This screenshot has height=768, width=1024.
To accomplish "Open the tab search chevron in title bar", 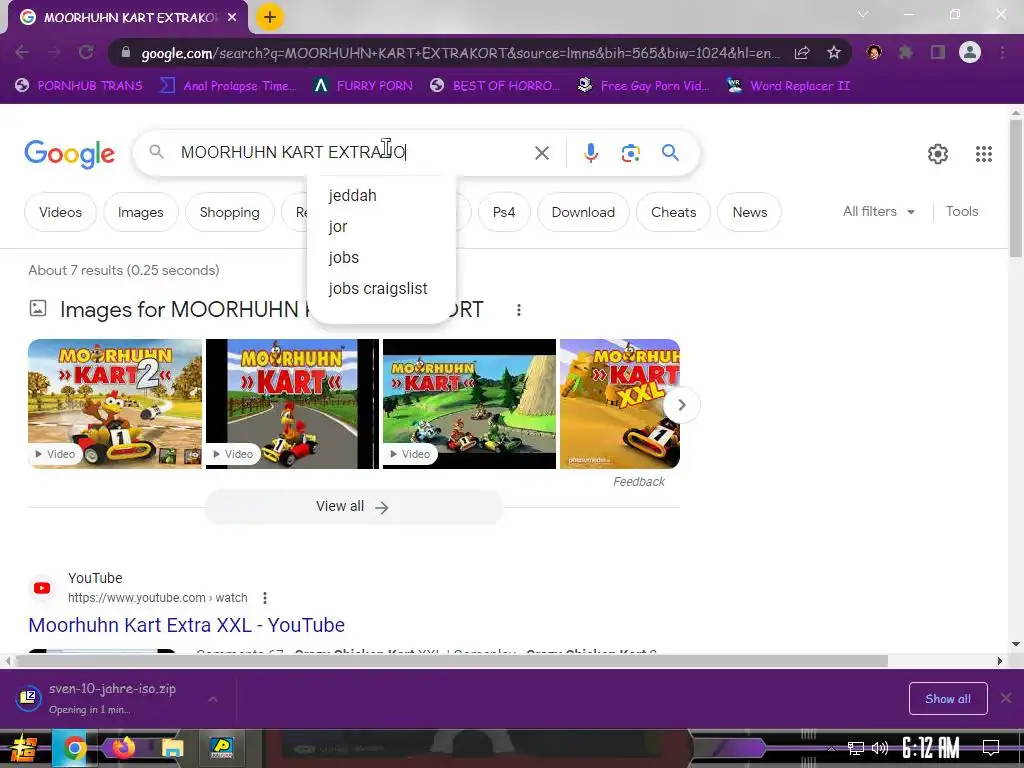I will (863, 14).
